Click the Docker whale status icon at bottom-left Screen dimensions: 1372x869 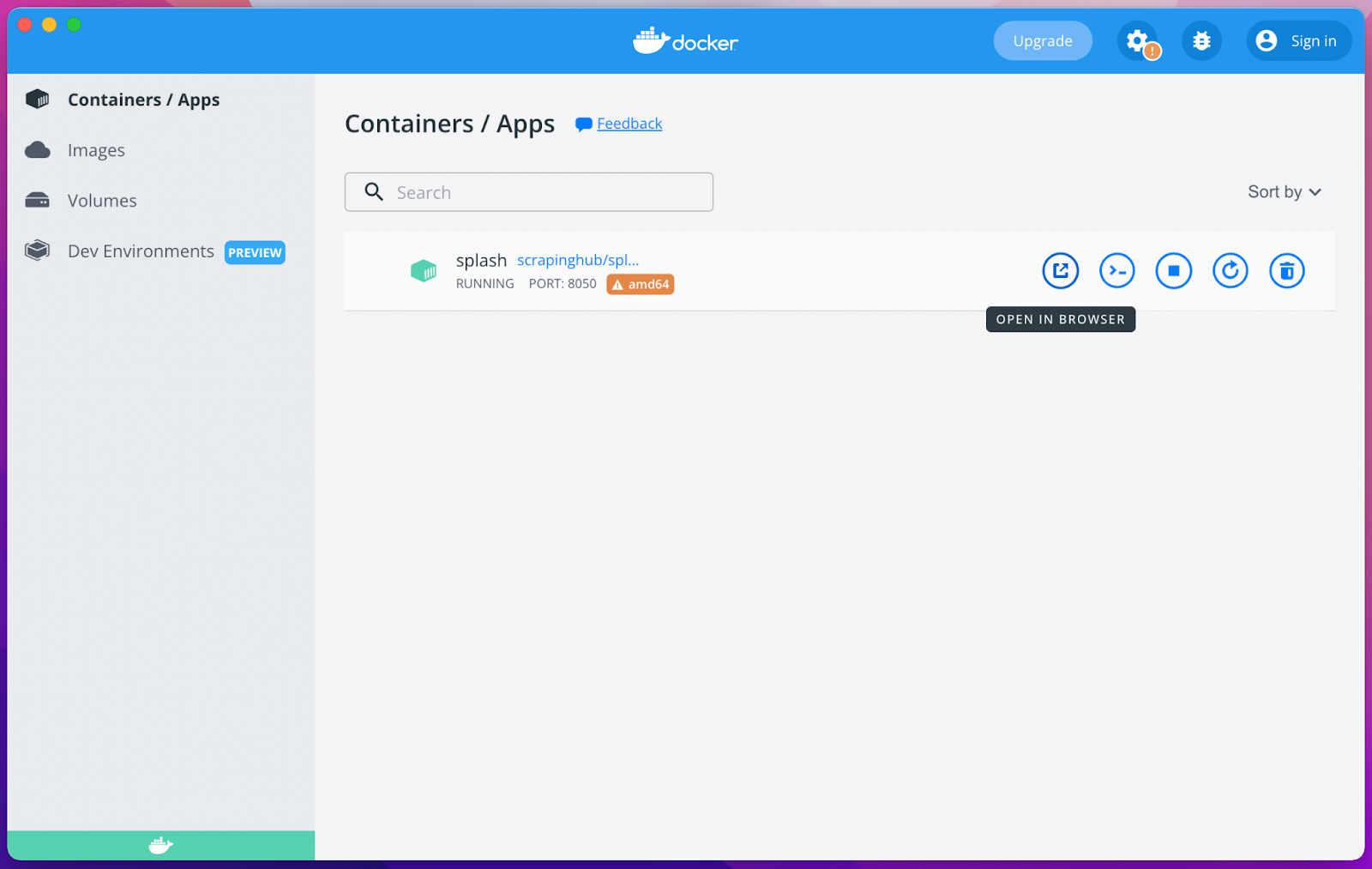point(160,846)
